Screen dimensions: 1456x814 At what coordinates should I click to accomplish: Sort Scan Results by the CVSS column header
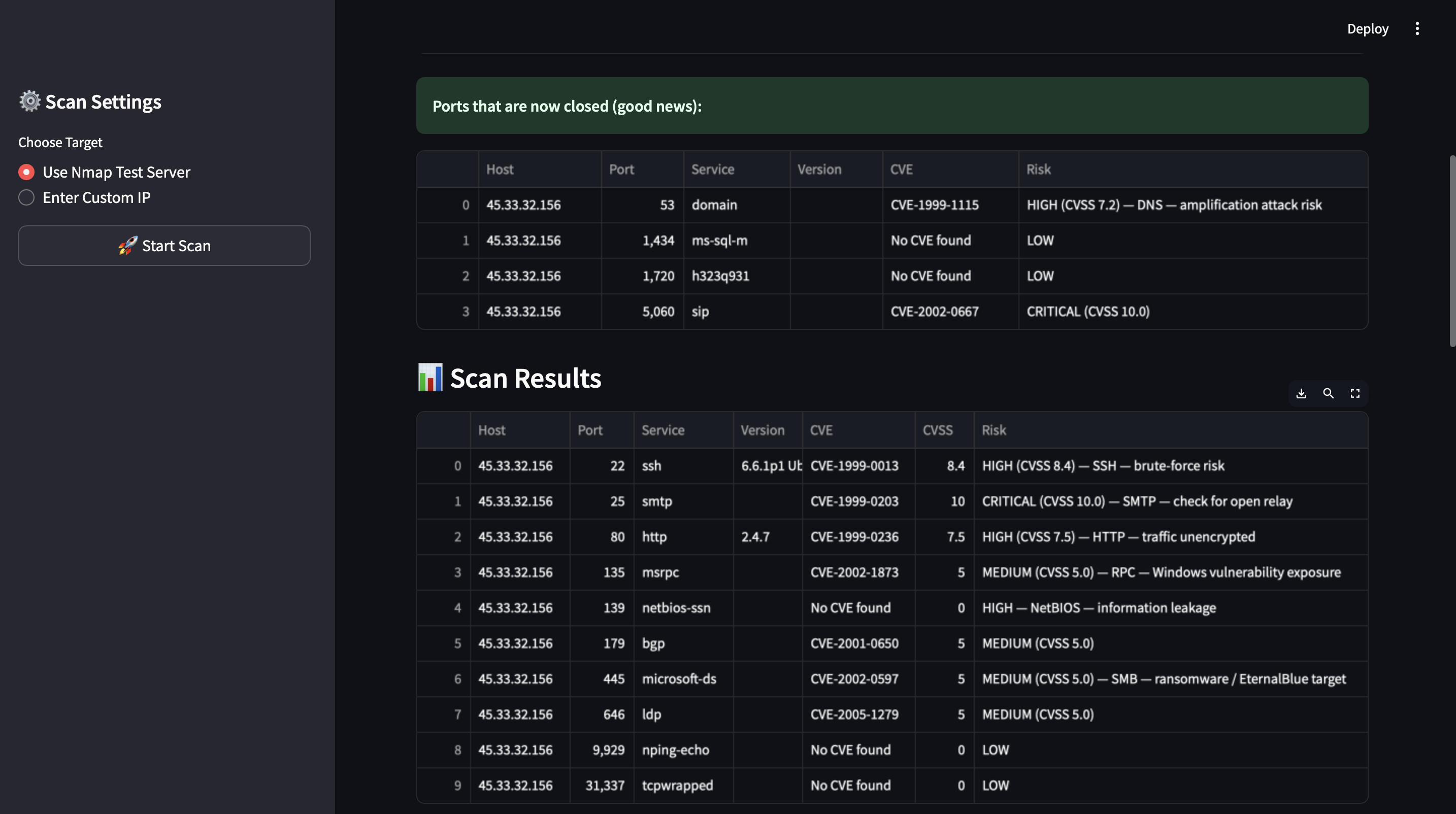point(944,430)
